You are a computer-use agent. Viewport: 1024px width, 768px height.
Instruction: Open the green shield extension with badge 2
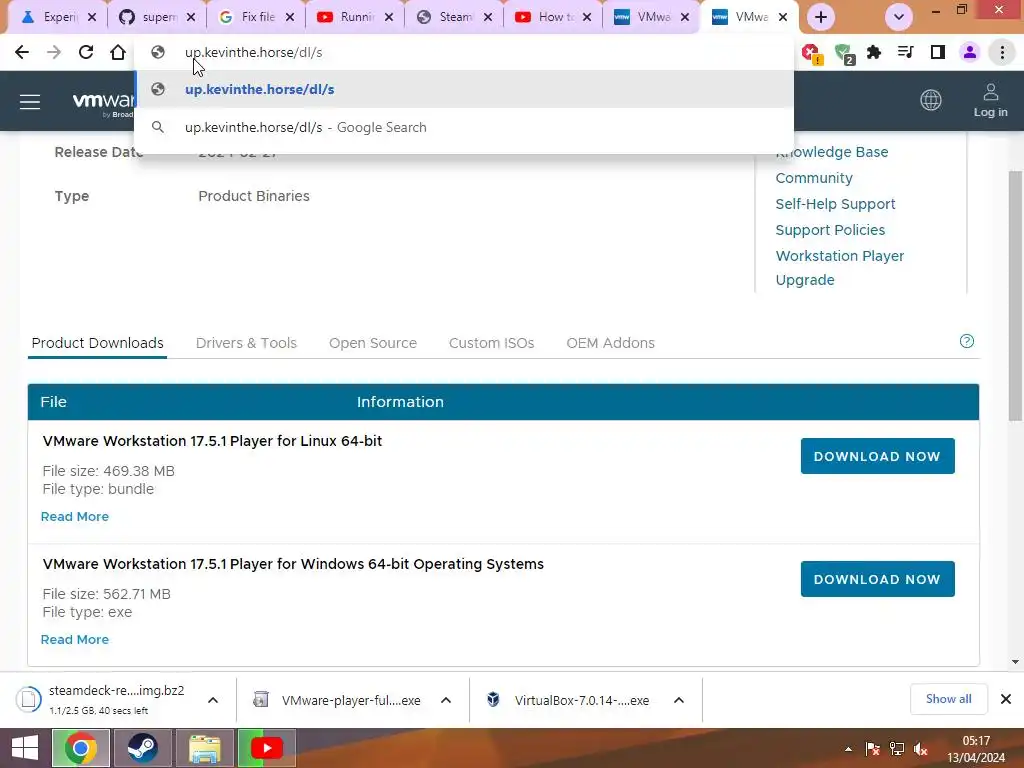pyautogui.click(x=845, y=54)
